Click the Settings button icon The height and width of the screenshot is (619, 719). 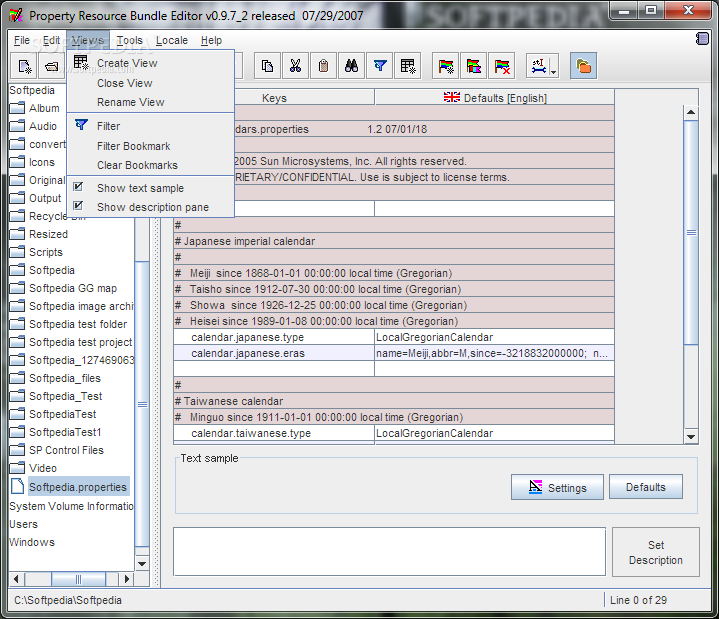click(535, 487)
